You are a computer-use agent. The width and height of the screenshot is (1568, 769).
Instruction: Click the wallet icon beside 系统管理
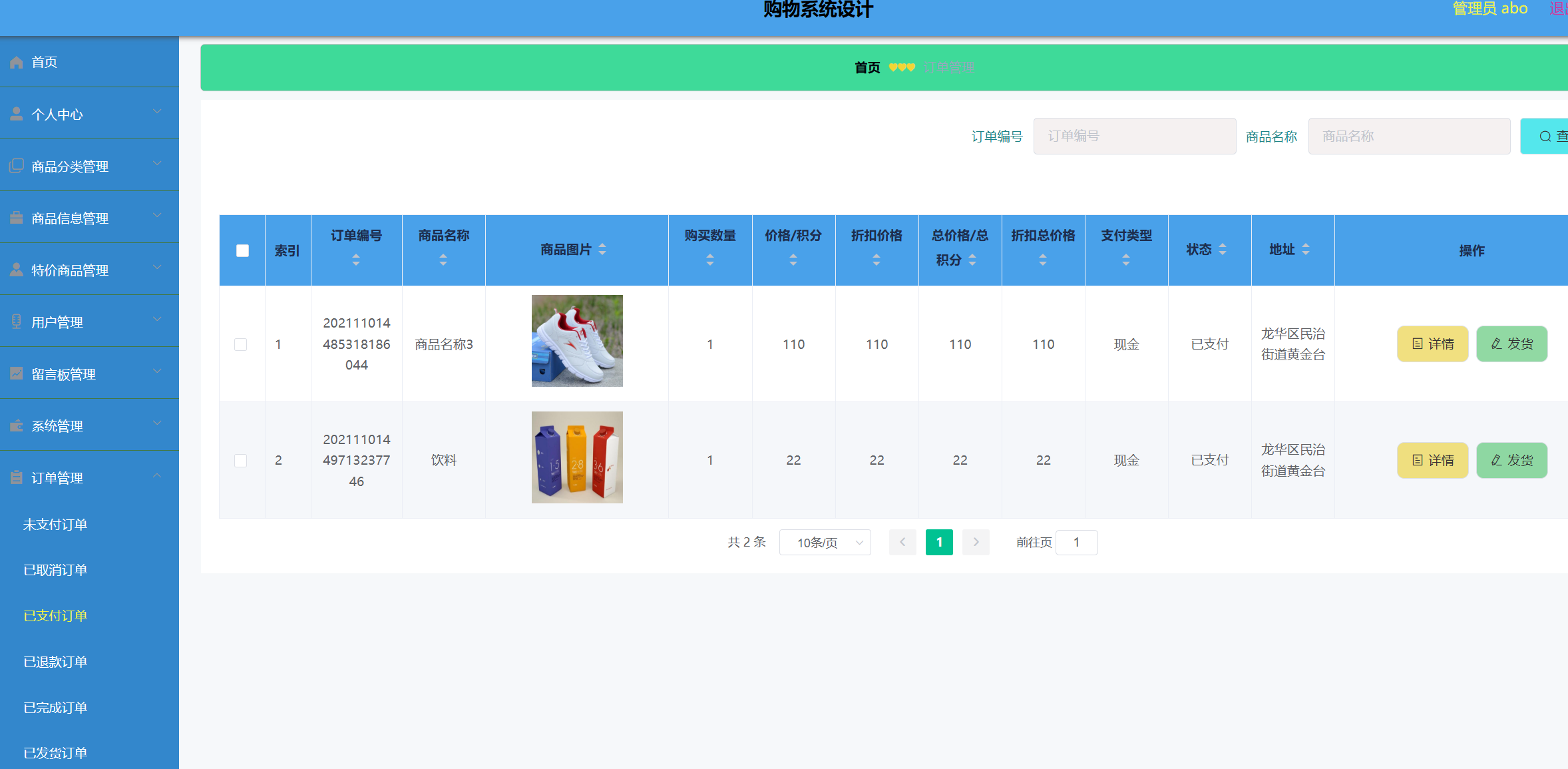17,425
